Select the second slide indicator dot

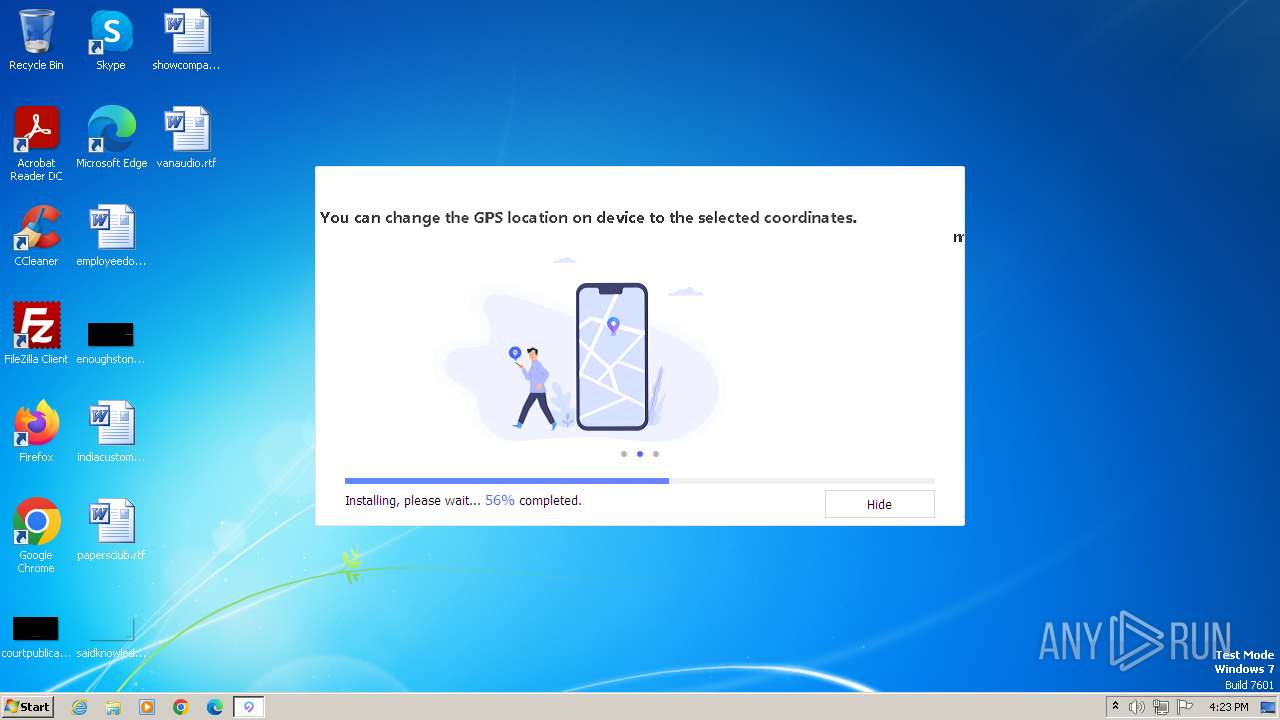[x=640, y=454]
